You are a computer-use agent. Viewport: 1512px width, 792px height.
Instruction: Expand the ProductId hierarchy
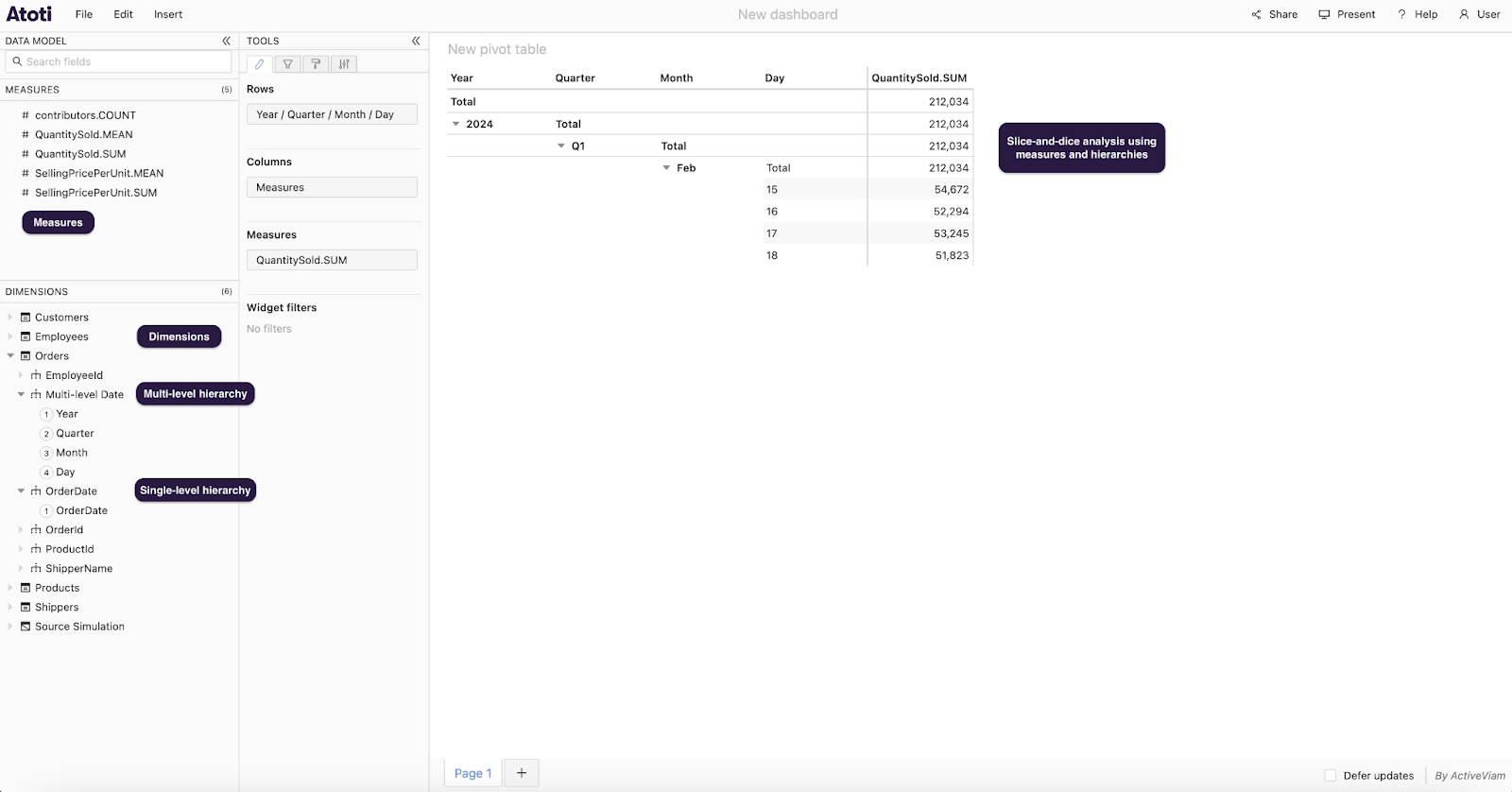click(21, 549)
